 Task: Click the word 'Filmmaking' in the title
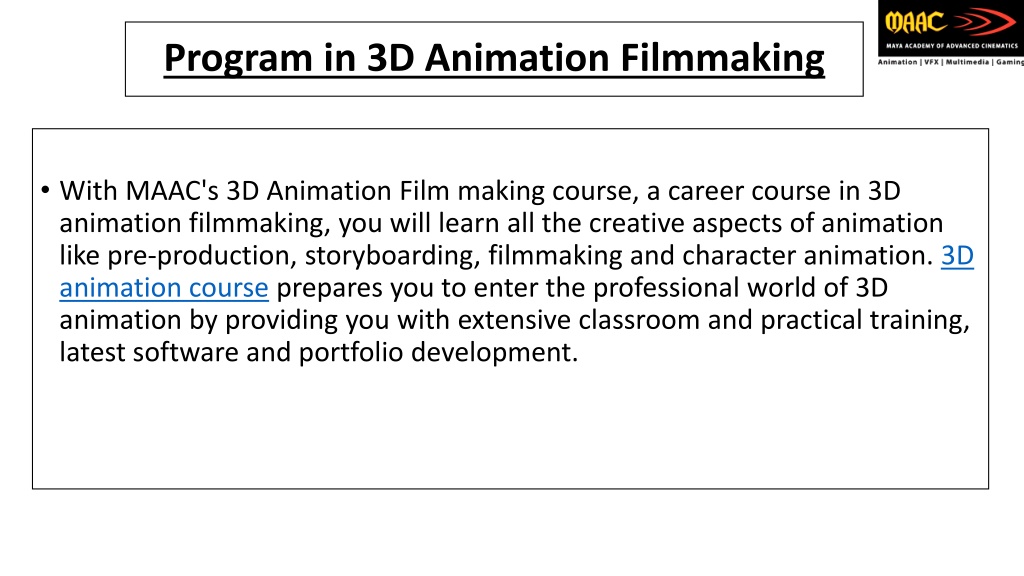[722, 58]
